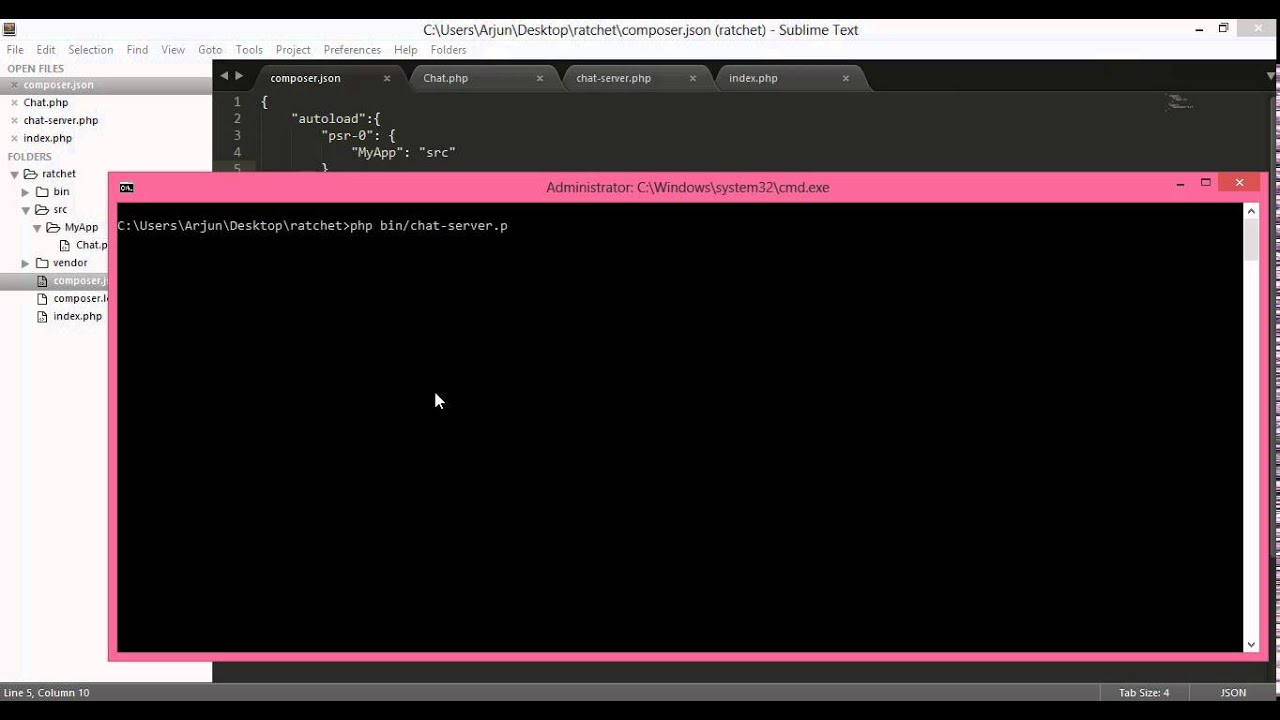Close the index.php tab
Image resolution: width=1280 pixels, height=720 pixels.
(846, 78)
